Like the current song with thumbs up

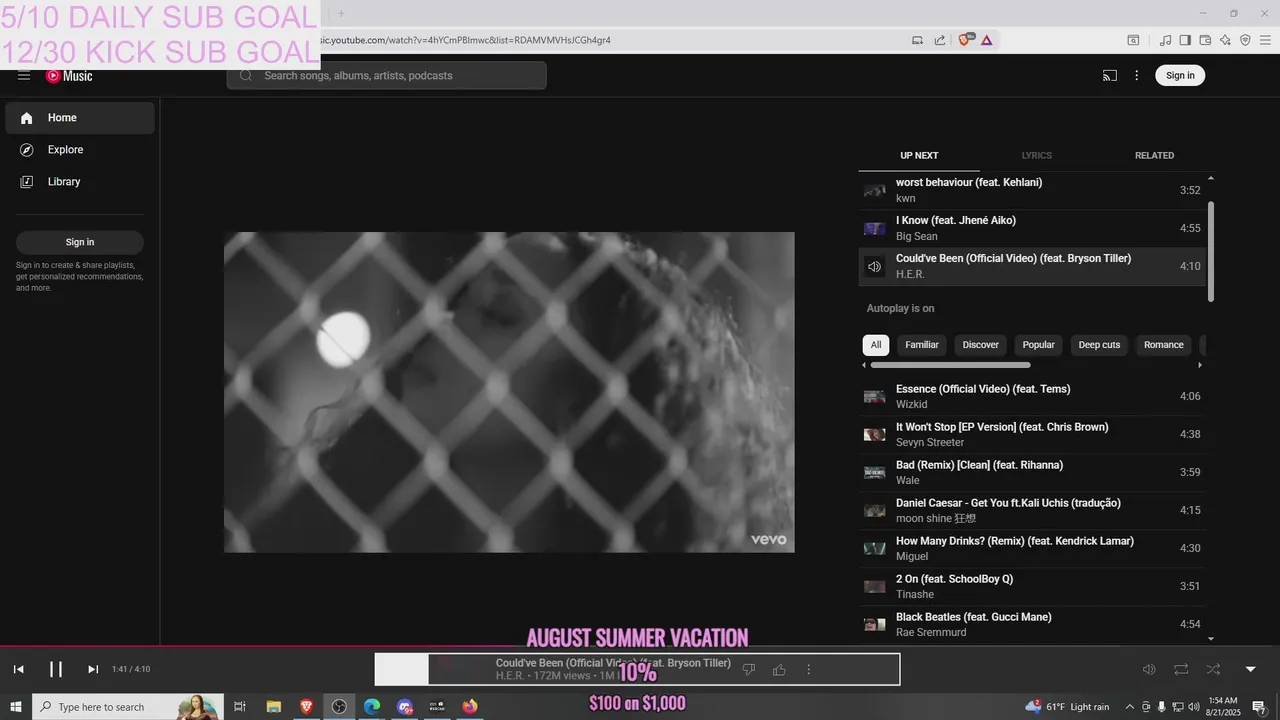(x=779, y=669)
